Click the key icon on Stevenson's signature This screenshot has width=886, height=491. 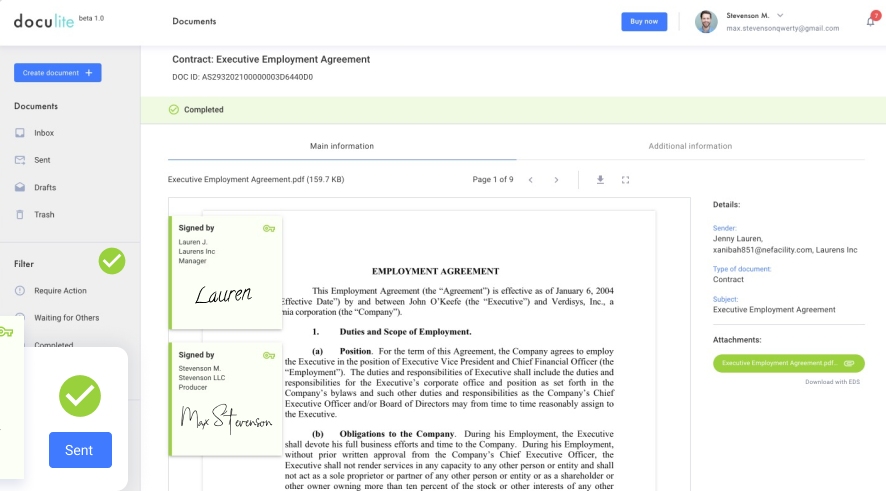pyautogui.click(x=268, y=355)
